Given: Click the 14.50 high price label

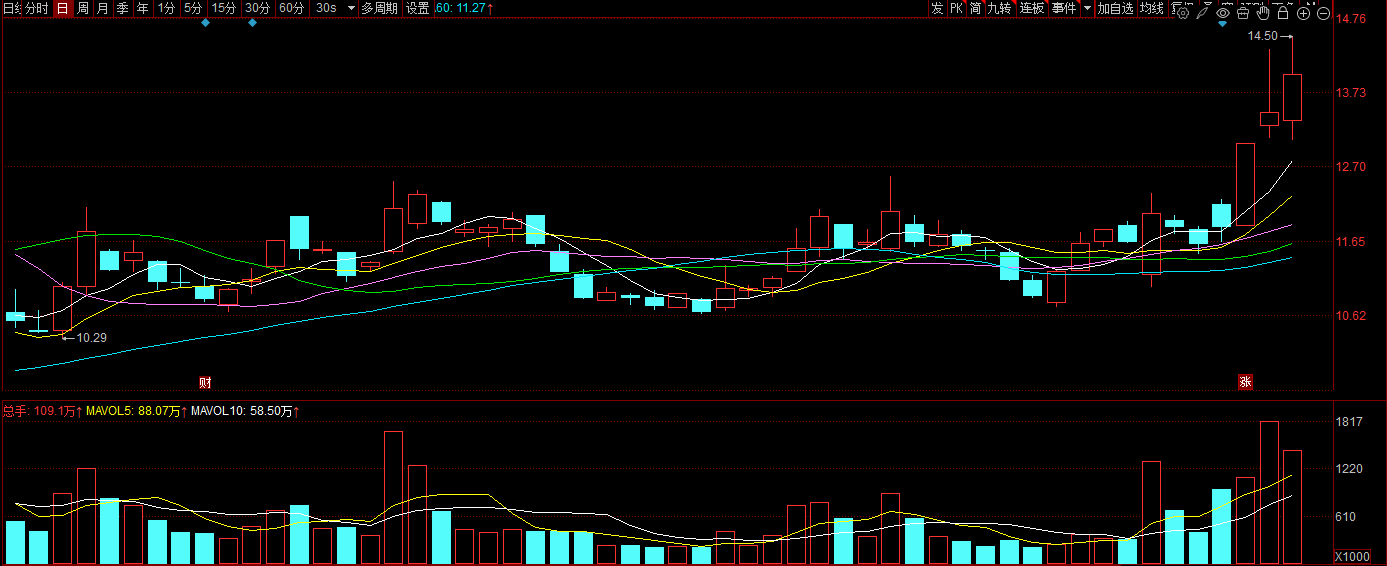Looking at the screenshot, I should 1263,36.
